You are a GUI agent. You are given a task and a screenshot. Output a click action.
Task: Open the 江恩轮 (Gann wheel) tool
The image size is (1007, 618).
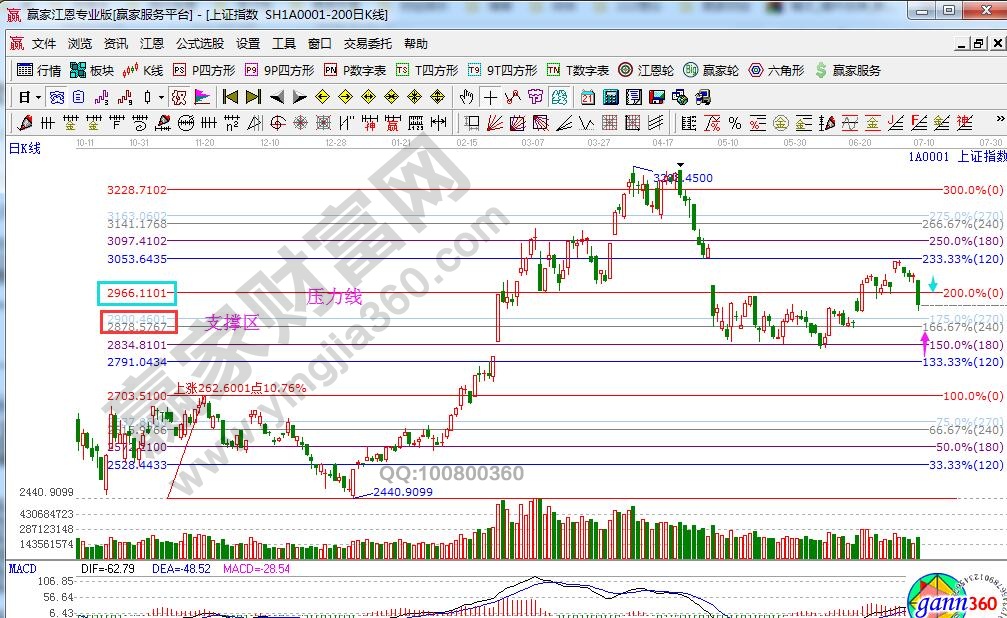(646, 70)
